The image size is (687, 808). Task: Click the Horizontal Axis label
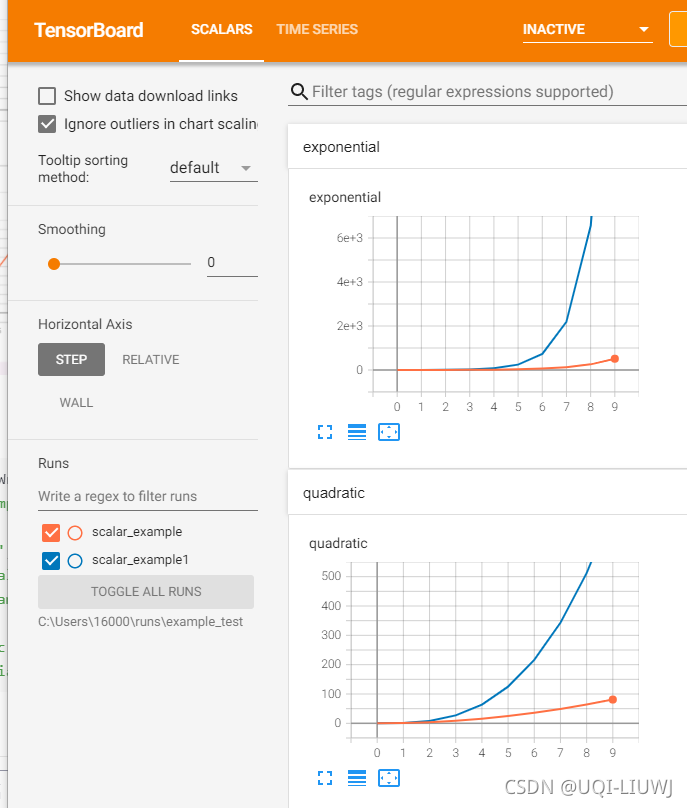point(85,324)
